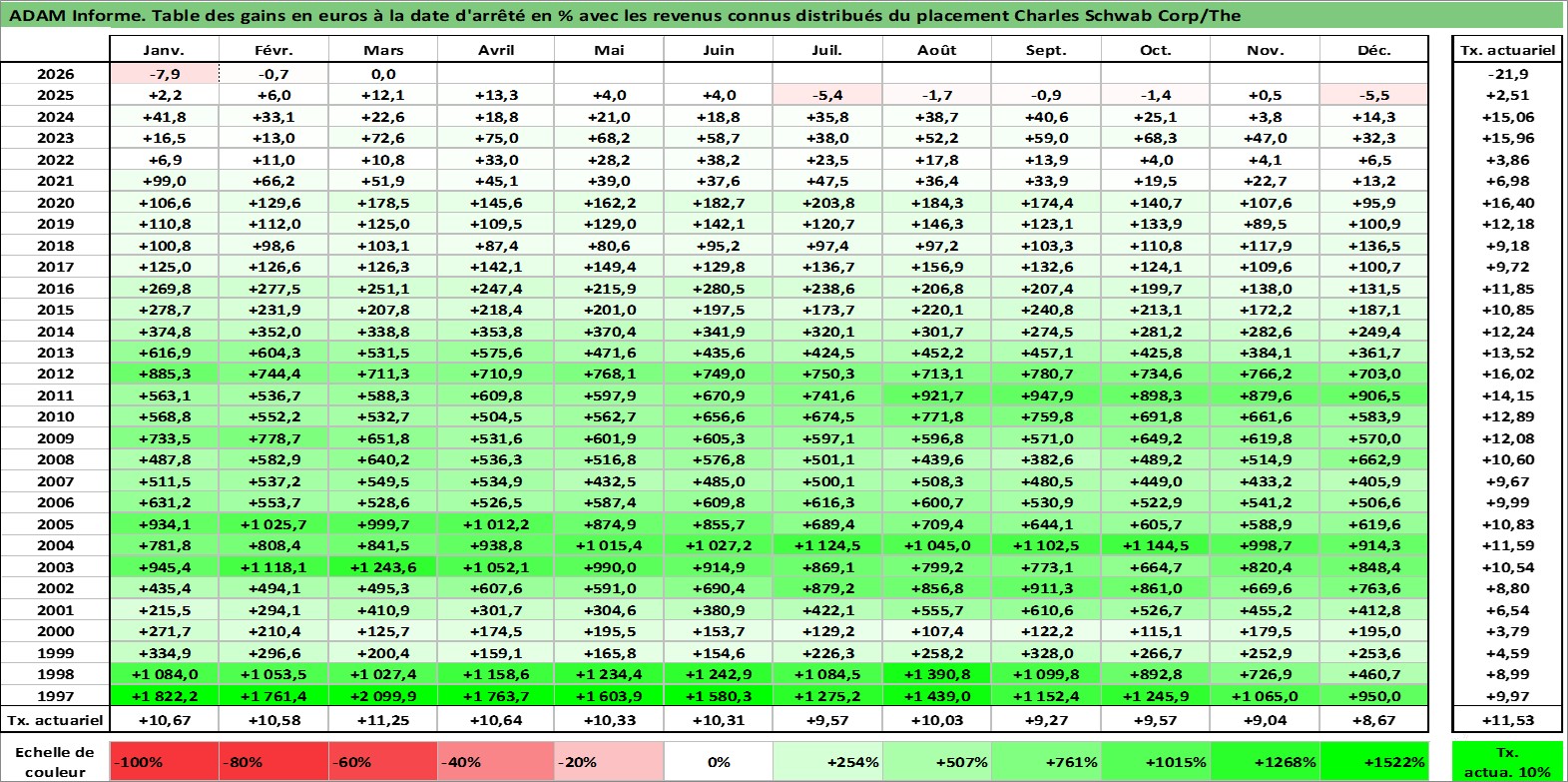Click the +99,0 cell in 2021 row
This screenshot has height=782, width=1568.
(x=164, y=181)
